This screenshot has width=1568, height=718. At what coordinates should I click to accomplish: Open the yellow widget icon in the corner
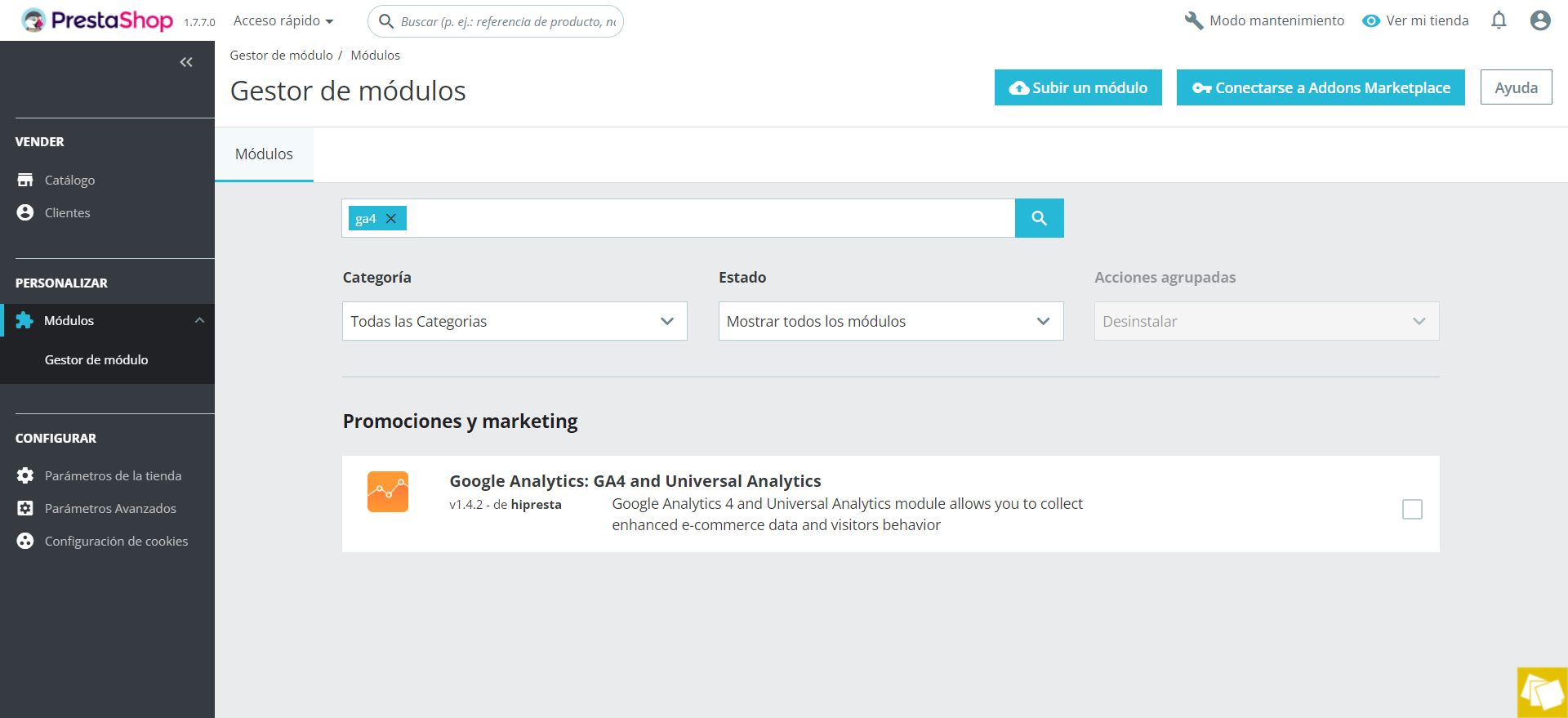(x=1542, y=693)
